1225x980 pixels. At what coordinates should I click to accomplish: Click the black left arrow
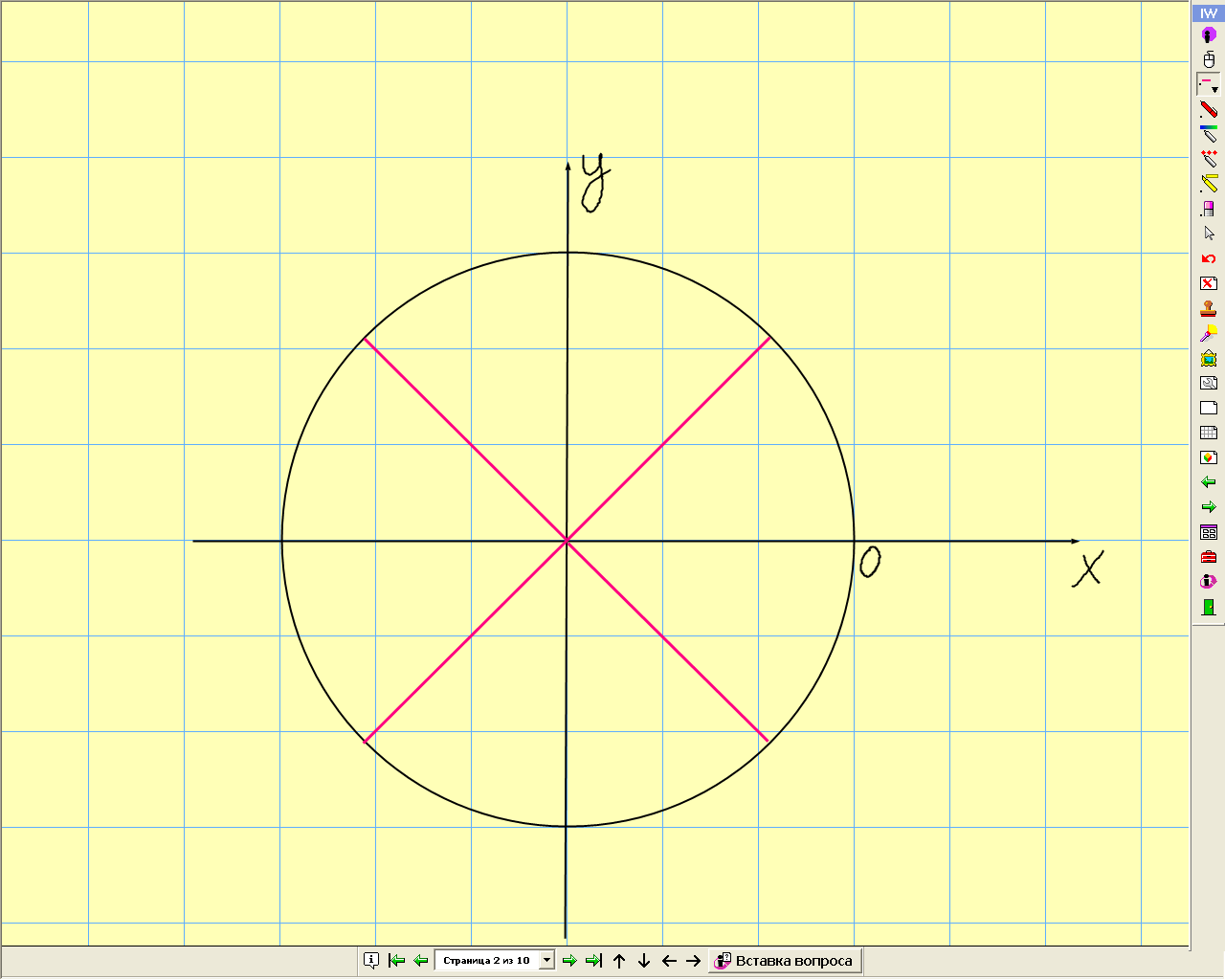point(669,960)
